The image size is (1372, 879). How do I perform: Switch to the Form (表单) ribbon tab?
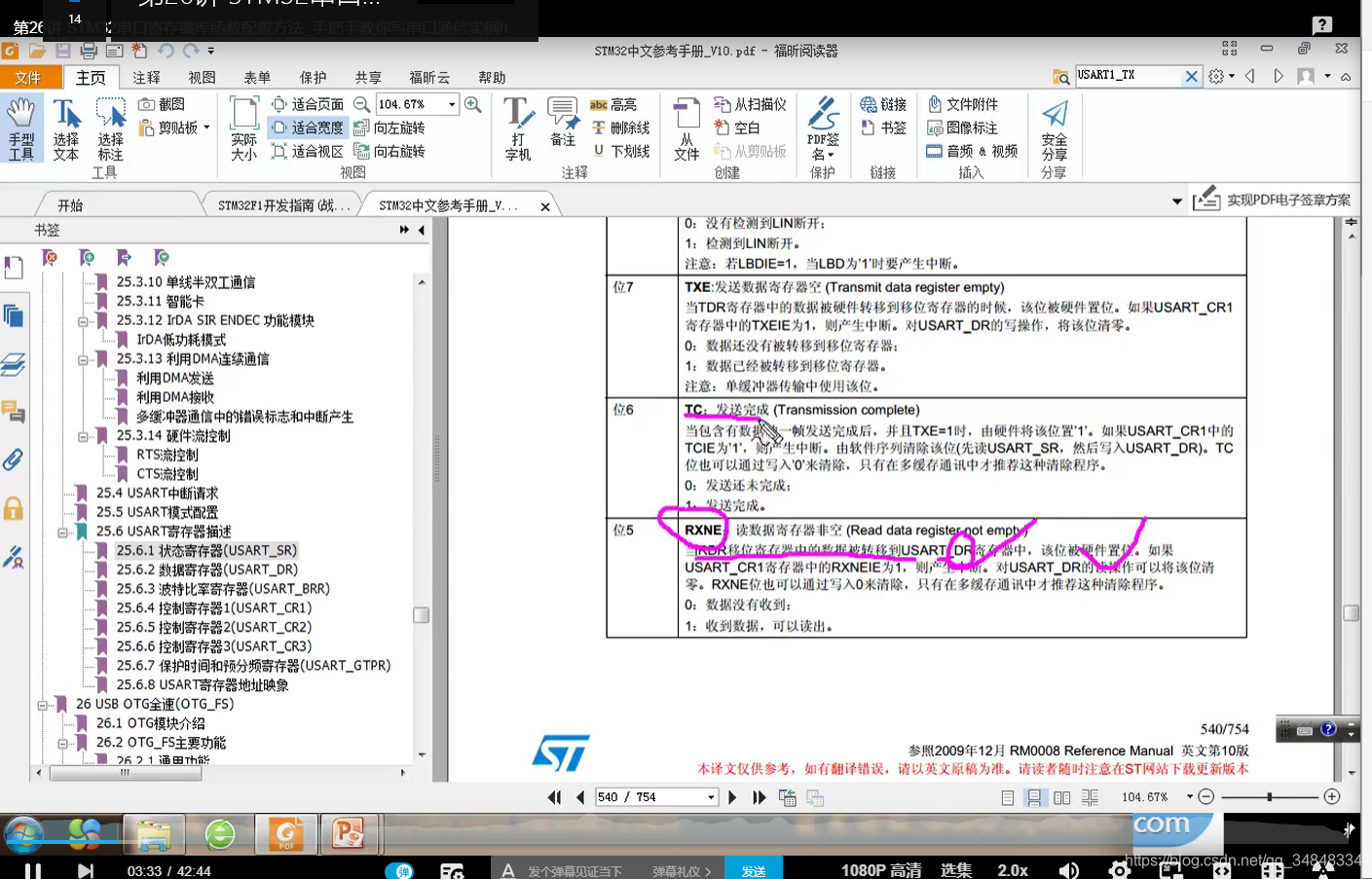tap(257, 78)
